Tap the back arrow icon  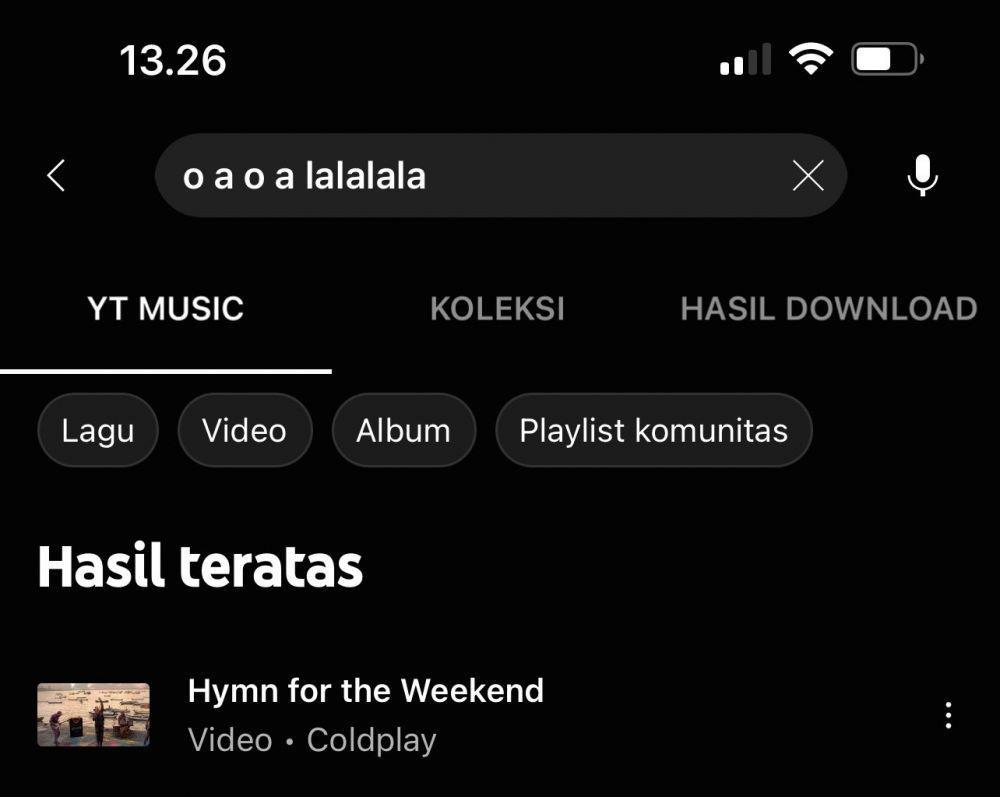pos(56,175)
